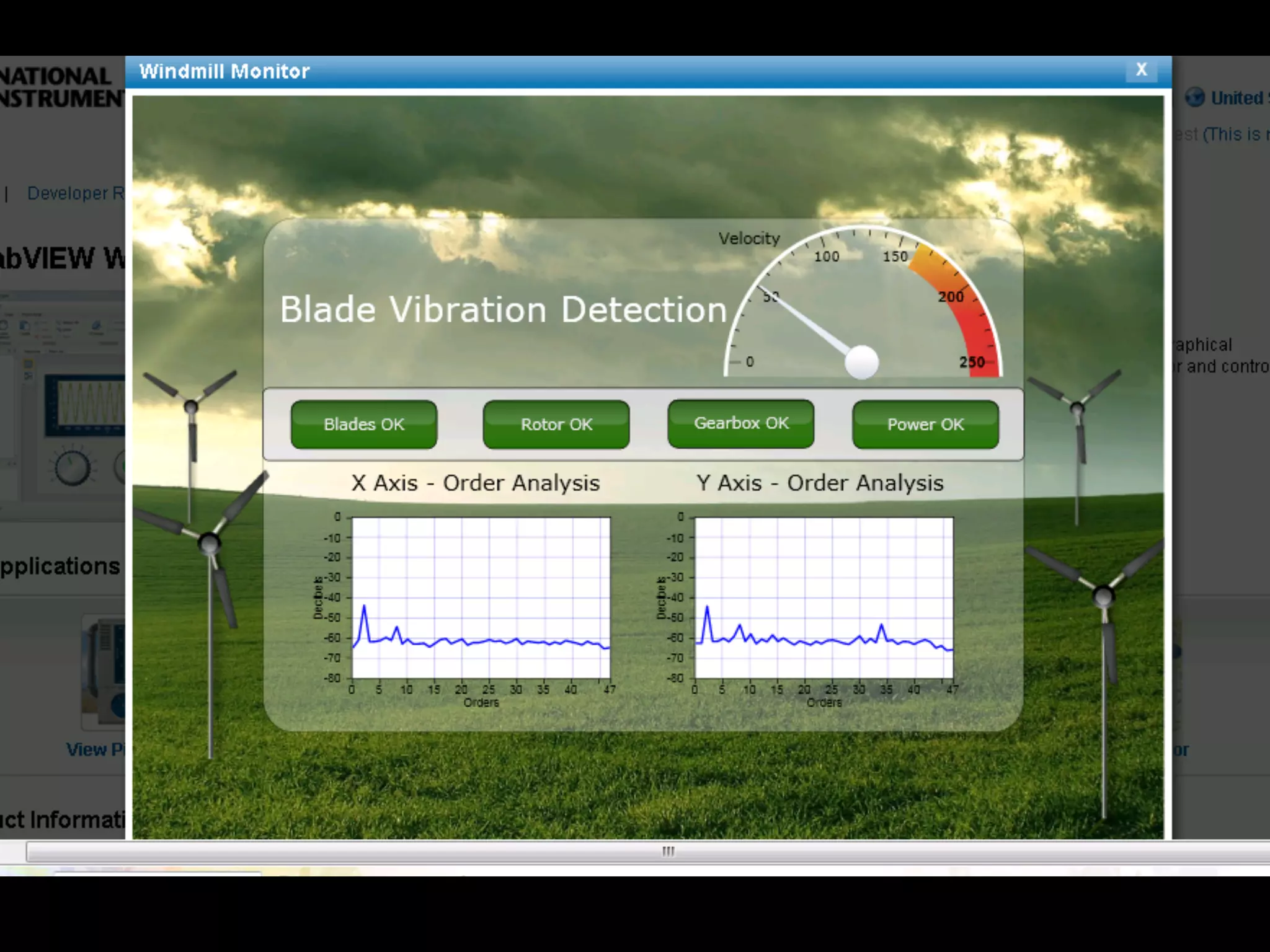The width and height of the screenshot is (1270, 952).
Task: Click the small top-left wind turbine
Action: [x=191, y=407]
